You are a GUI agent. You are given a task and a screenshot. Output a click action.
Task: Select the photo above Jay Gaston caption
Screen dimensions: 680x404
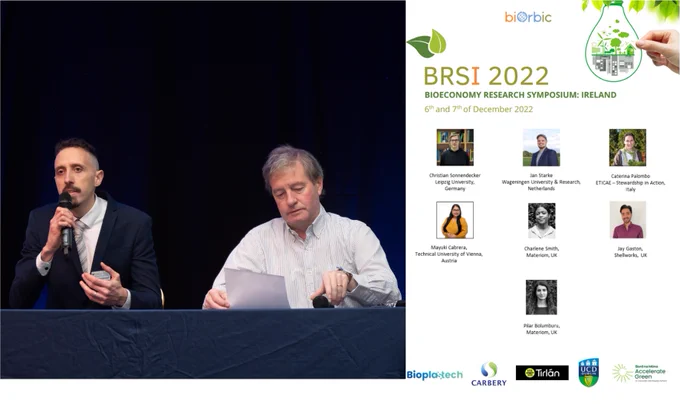pyautogui.click(x=628, y=220)
